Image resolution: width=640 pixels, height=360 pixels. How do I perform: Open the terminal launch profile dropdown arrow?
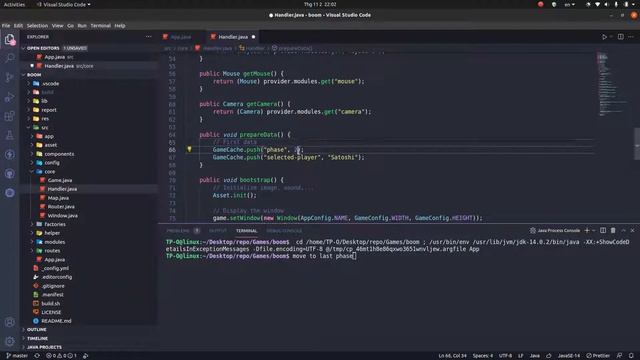pos(594,231)
